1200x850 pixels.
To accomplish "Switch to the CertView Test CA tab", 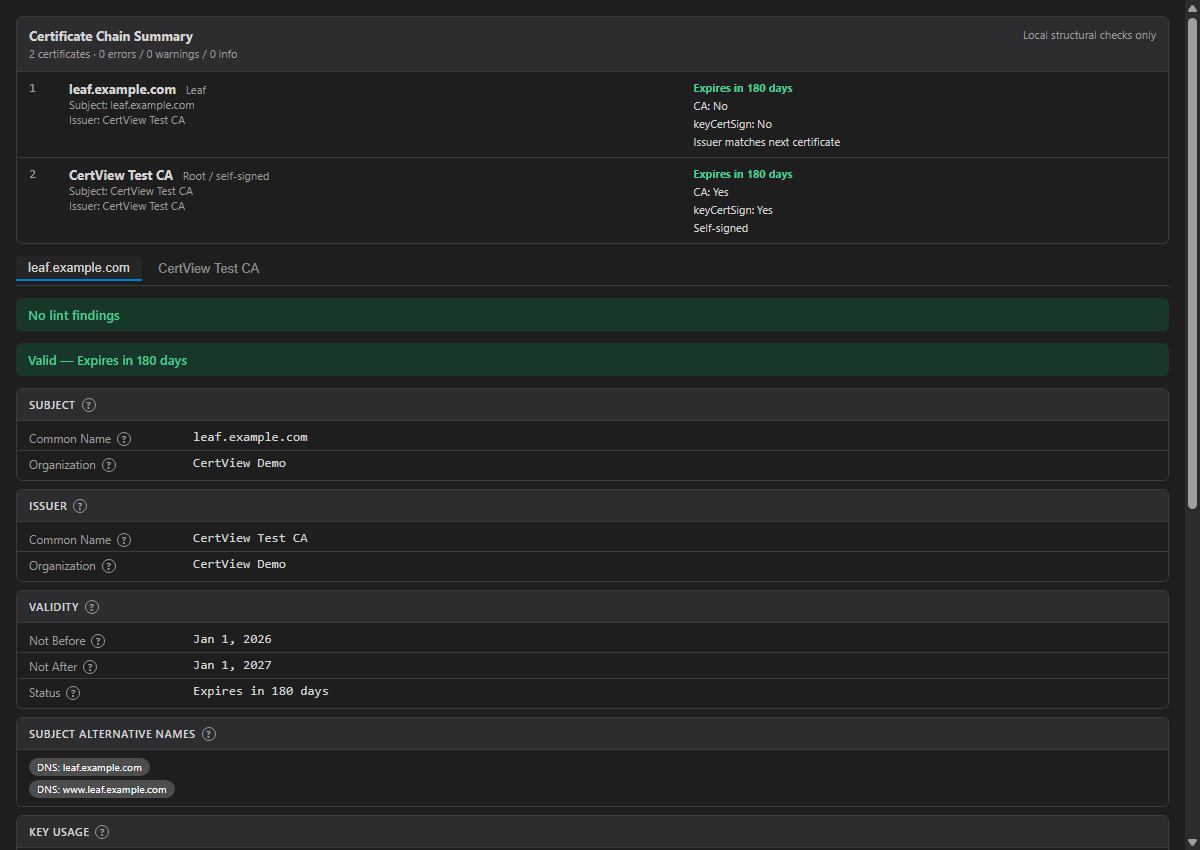I will [x=209, y=268].
